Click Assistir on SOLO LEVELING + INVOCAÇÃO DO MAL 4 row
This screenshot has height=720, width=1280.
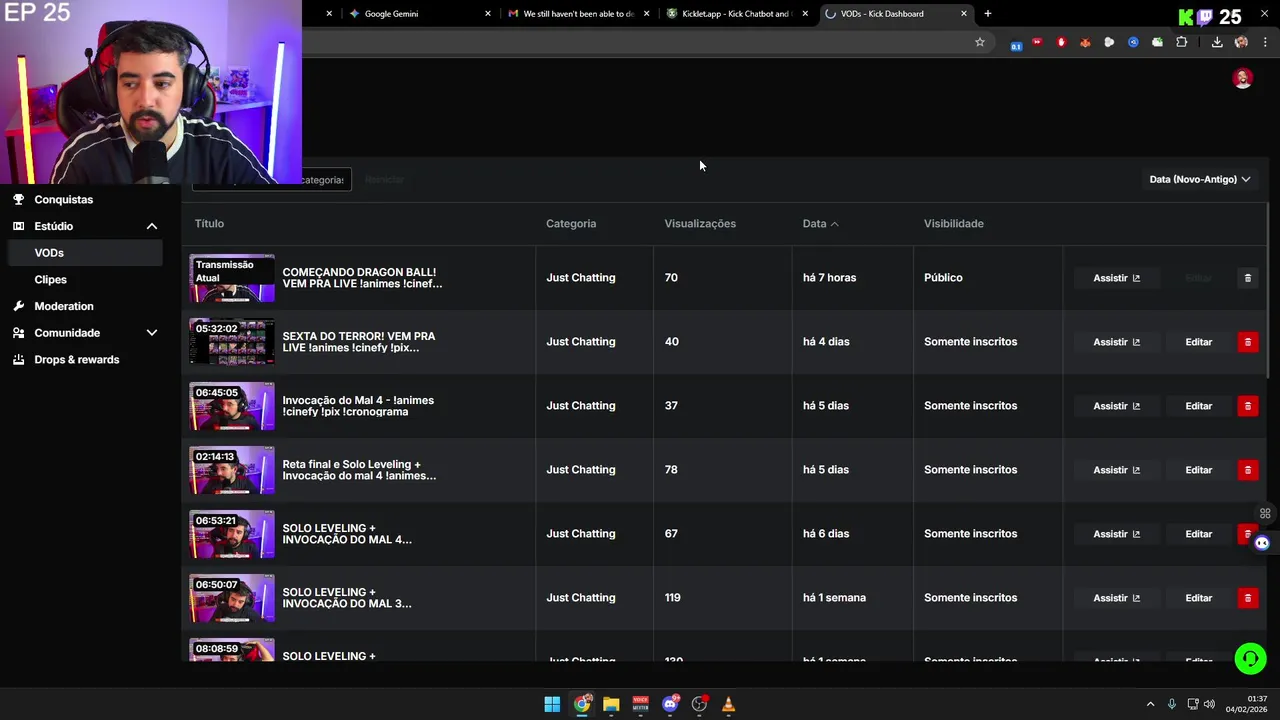1116,534
